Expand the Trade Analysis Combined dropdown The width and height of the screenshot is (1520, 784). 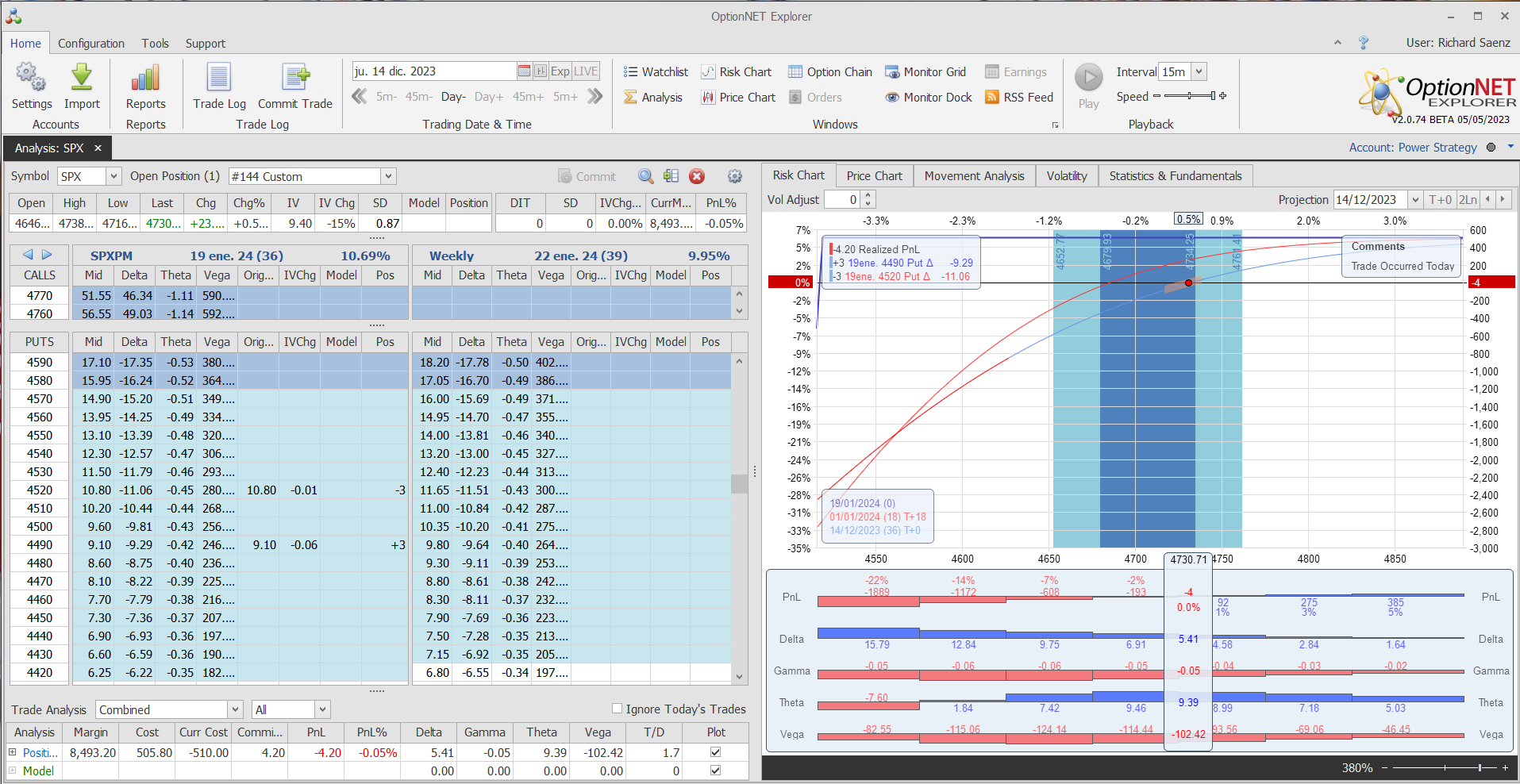235,709
